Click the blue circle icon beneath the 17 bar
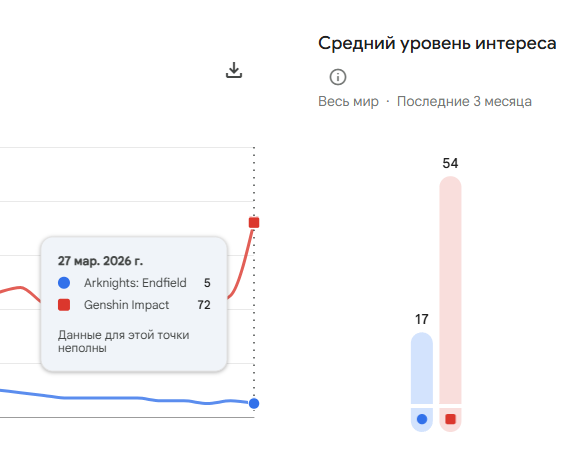The image size is (582, 451). coord(422,419)
